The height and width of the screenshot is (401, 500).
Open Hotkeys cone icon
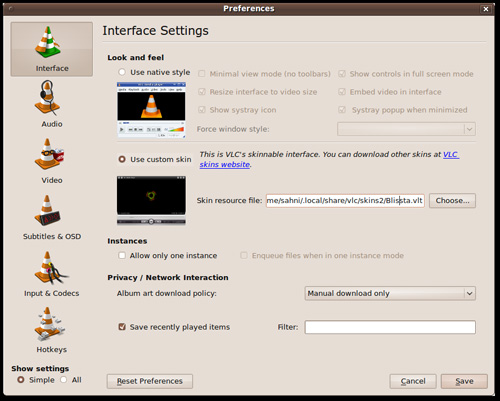pyautogui.click(x=49, y=324)
